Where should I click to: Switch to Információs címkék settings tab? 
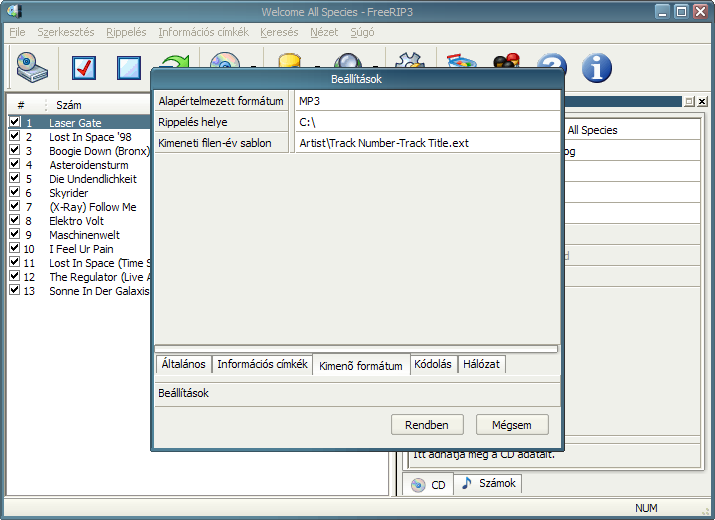[262, 364]
